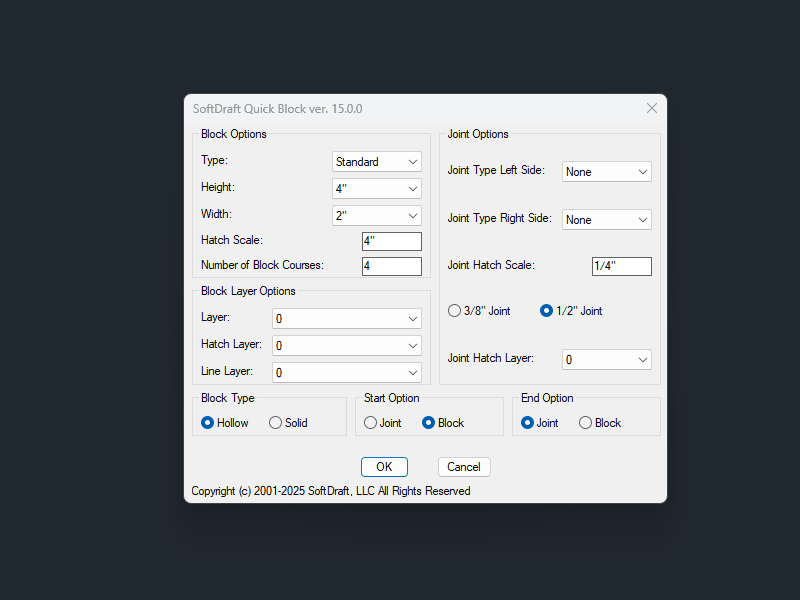Set End Option to Block

click(583, 422)
